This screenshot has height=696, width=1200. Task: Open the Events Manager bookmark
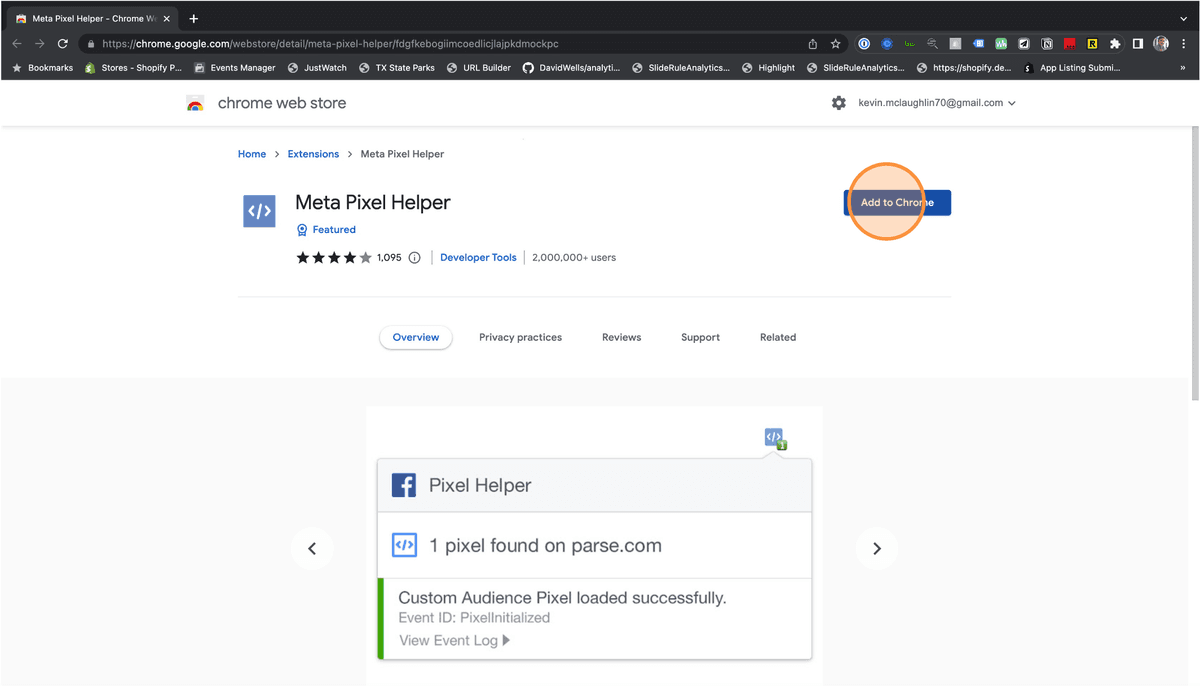tap(235, 68)
